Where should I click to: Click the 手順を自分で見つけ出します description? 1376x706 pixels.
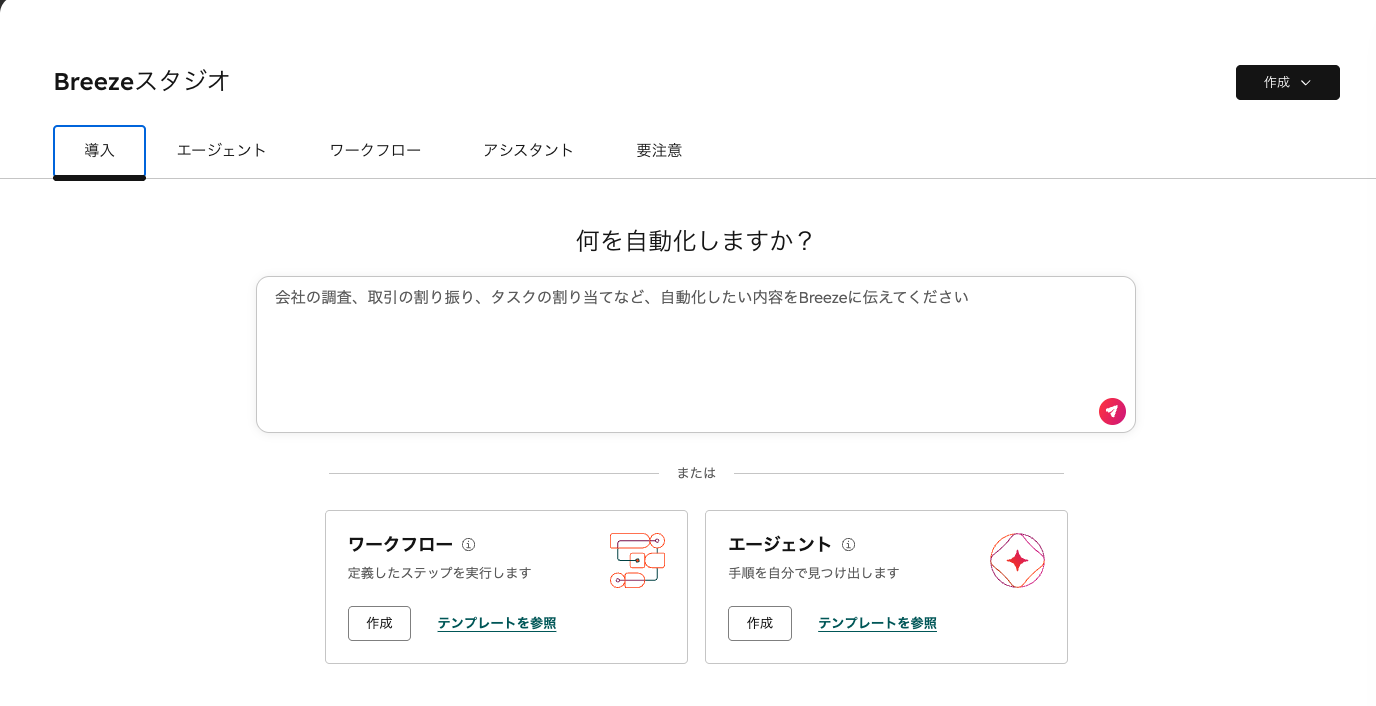[814, 573]
